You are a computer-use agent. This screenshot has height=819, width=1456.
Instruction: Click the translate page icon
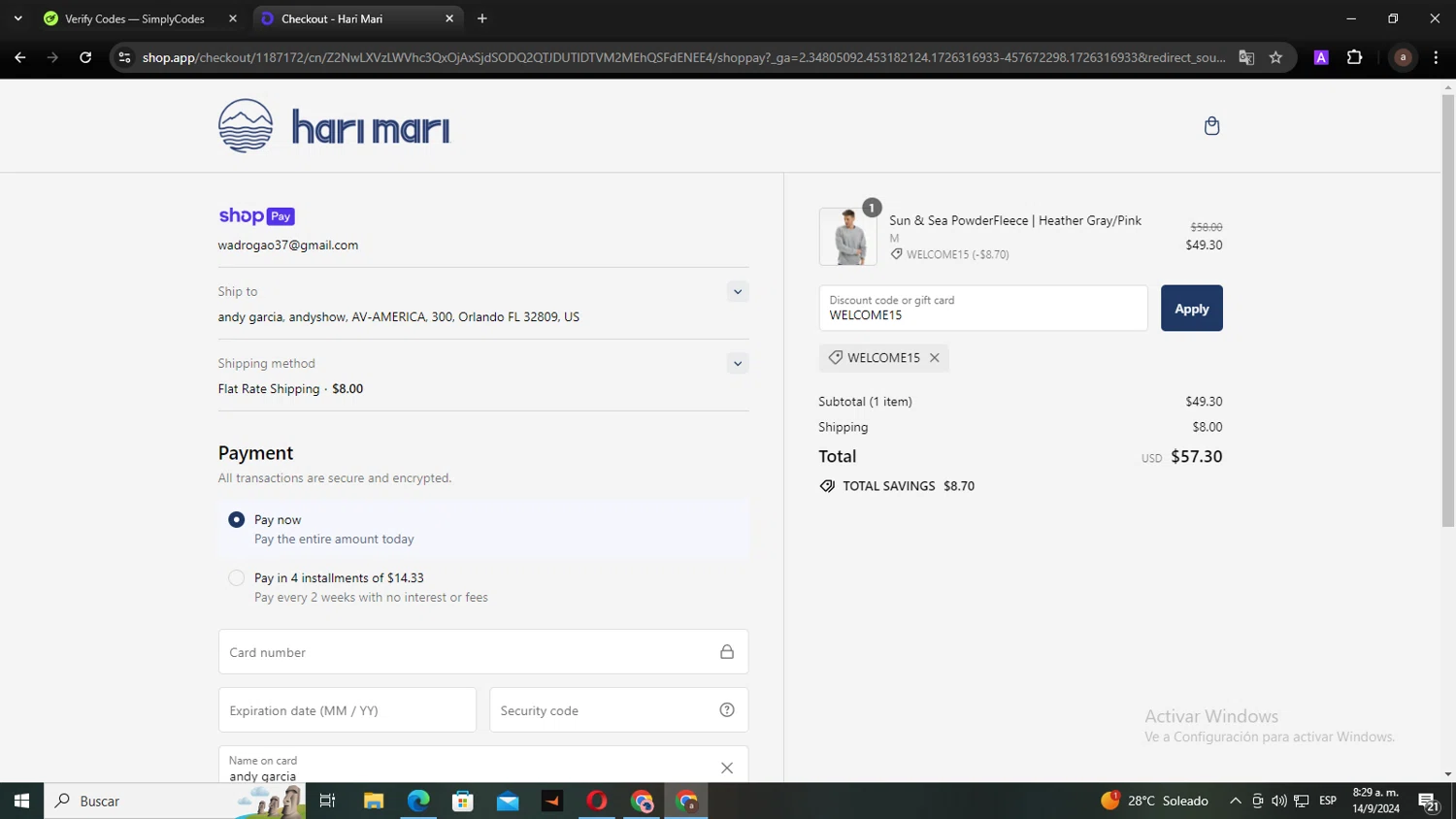[x=1246, y=57]
